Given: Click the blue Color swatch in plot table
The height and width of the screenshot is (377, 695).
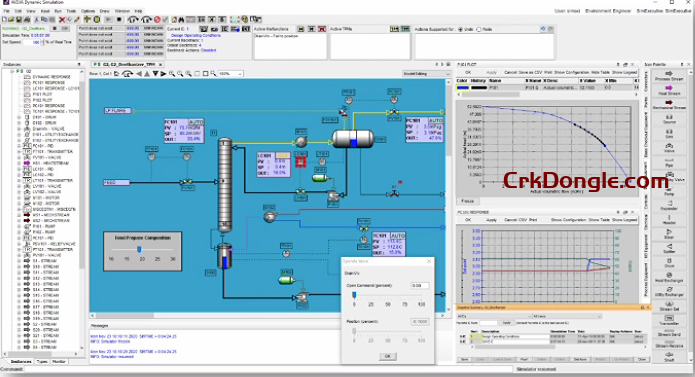Looking at the screenshot, I should pyautogui.click(x=463, y=88).
